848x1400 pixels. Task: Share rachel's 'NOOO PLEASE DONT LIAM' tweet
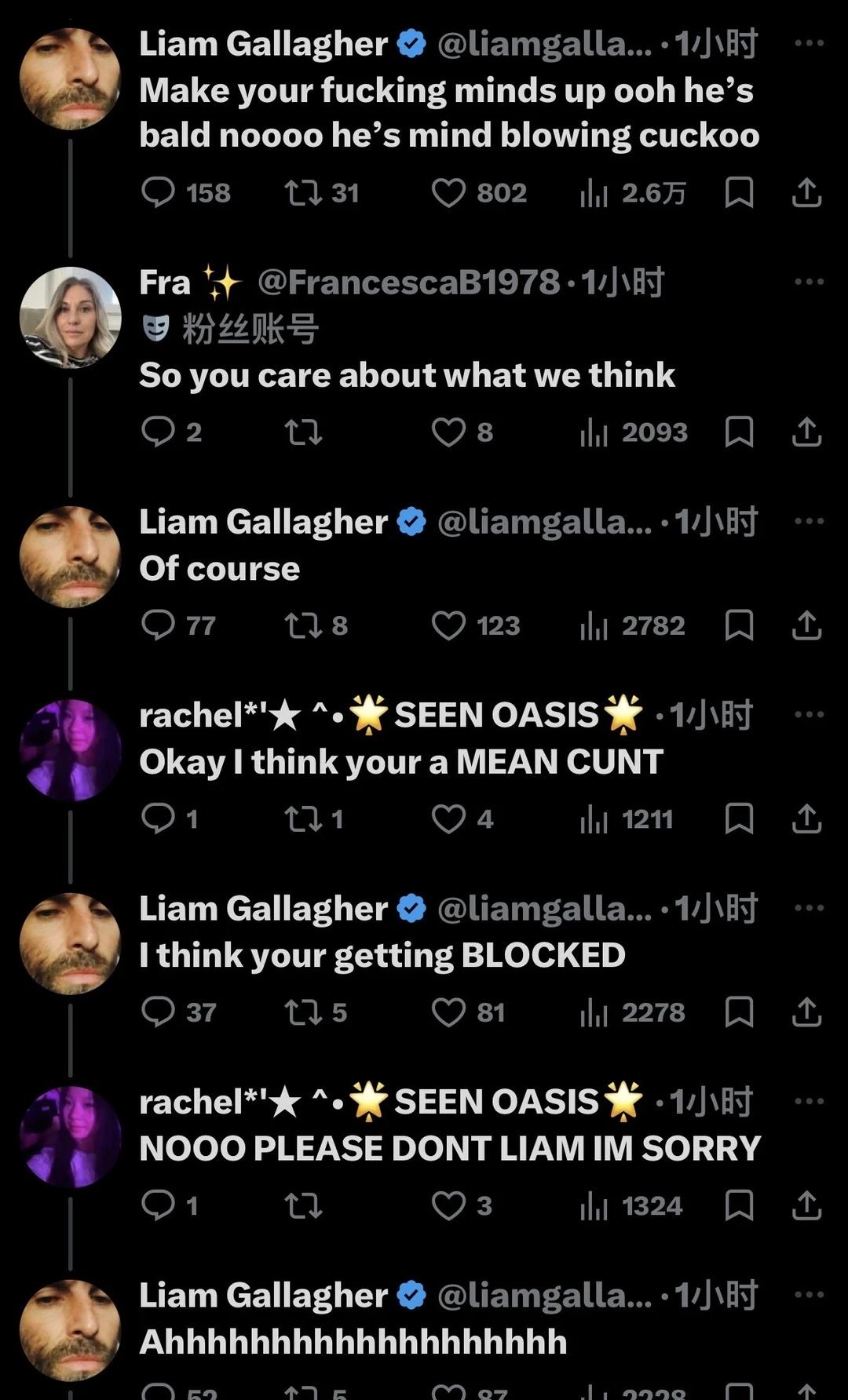[x=806, y=1205]
